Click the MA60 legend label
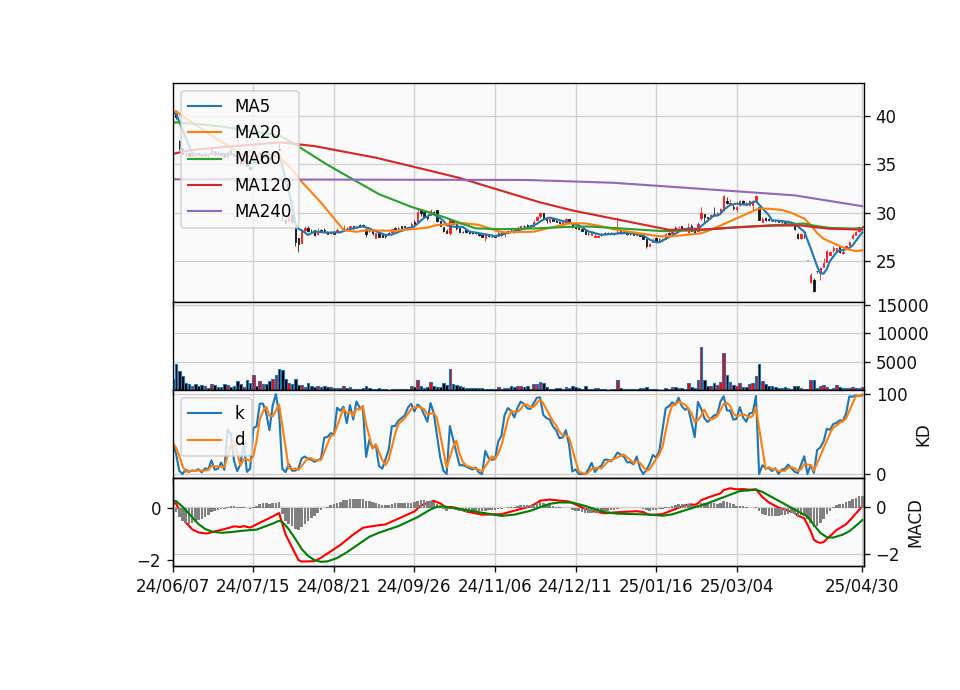This screenshot has width=960, height=690. [258, 159]
